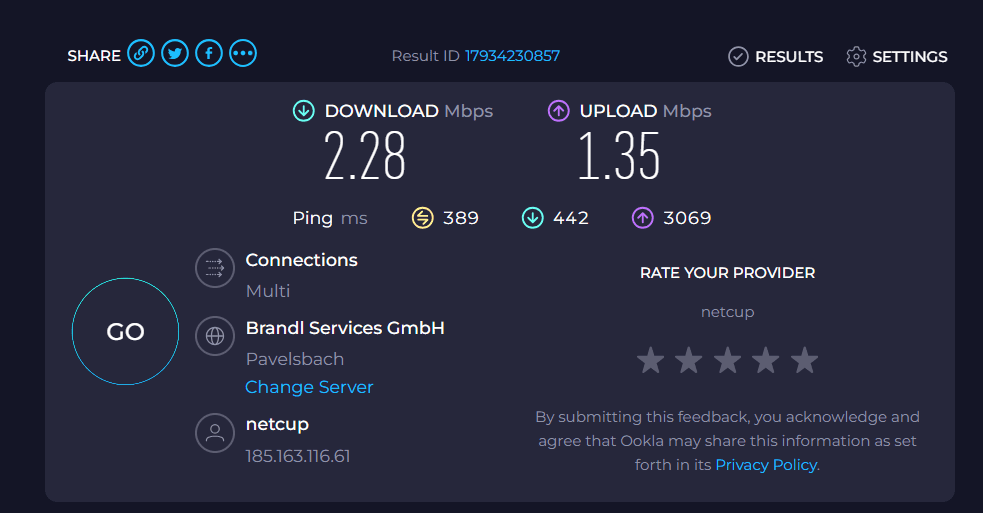Image resolution: width=983 pixels, height=513 pixels.
Task: Copy the share link icon
Action: coord(141,53)
